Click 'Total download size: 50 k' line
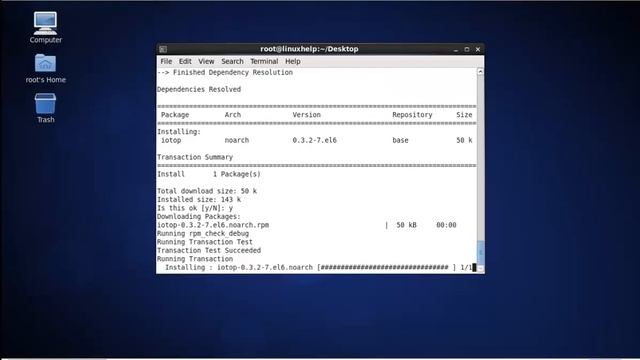640x360 pixels. [207, 191]
